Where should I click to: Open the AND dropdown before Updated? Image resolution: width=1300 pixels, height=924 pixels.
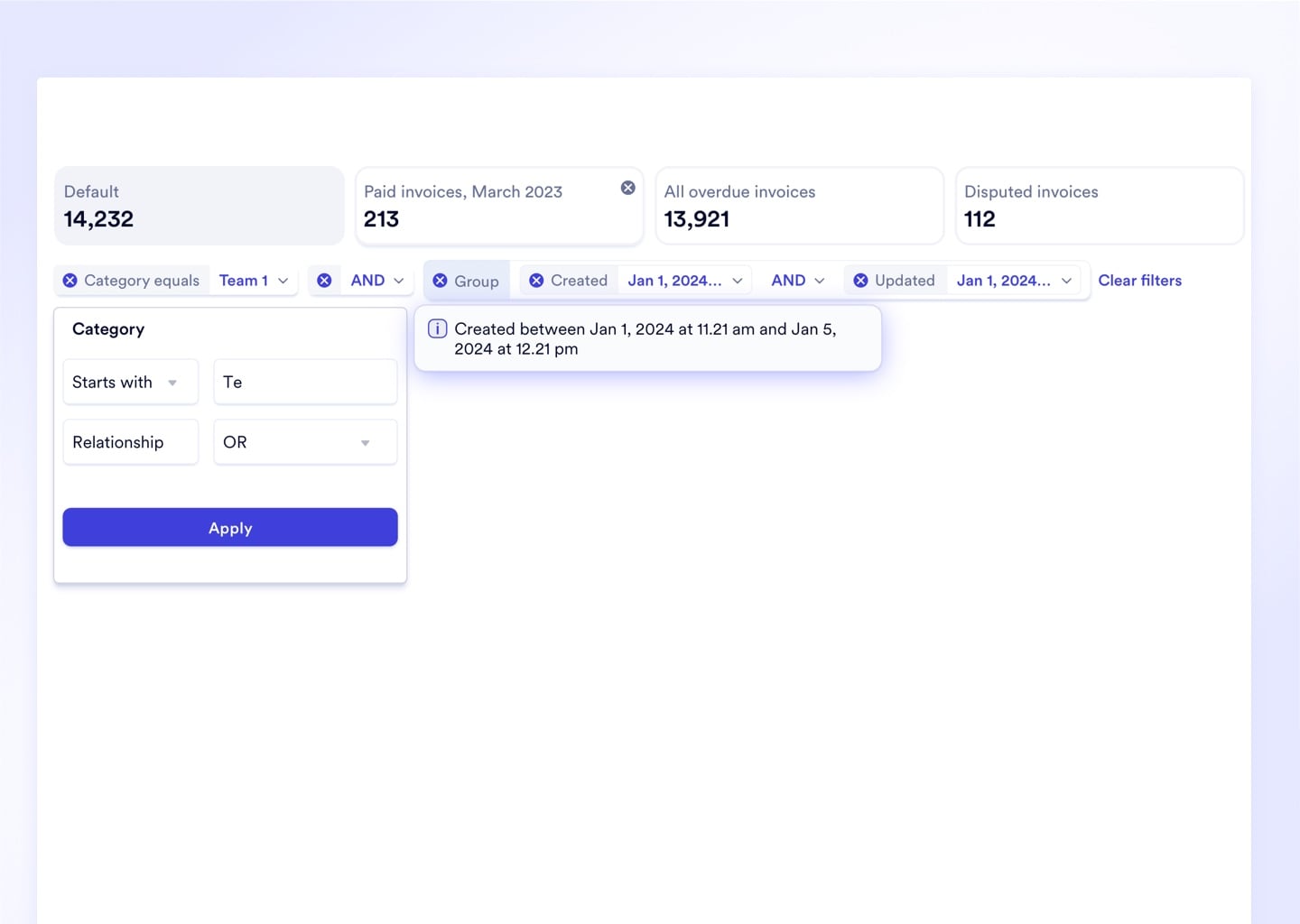(x=798, y=281)
